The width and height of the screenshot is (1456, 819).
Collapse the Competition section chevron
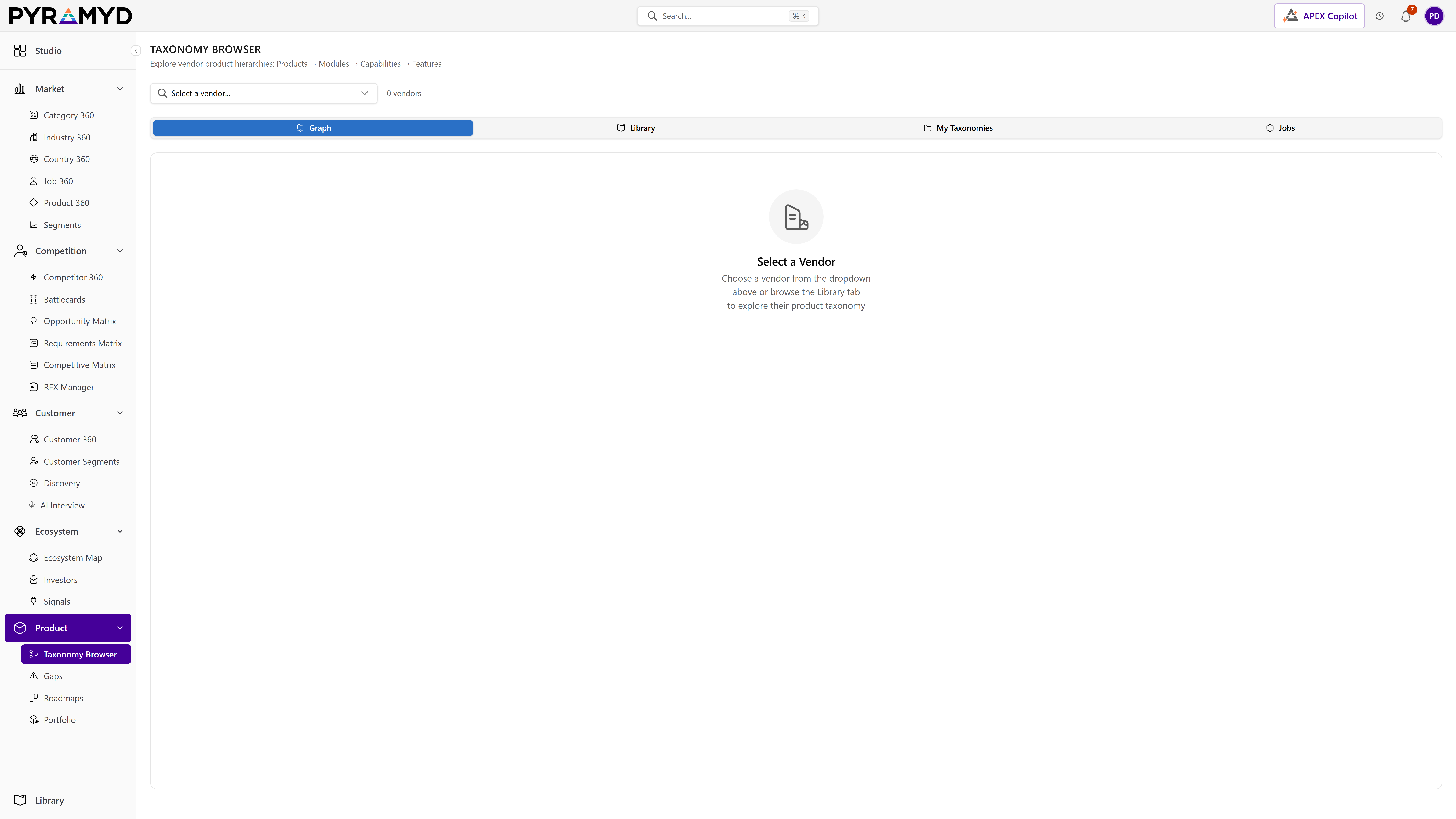[120, 251]
